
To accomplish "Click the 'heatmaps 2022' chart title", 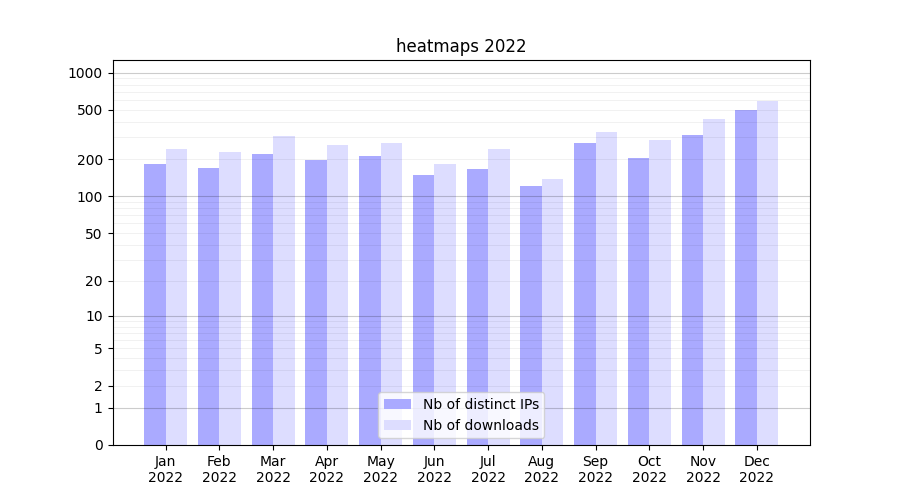I will tap(461, 46).
